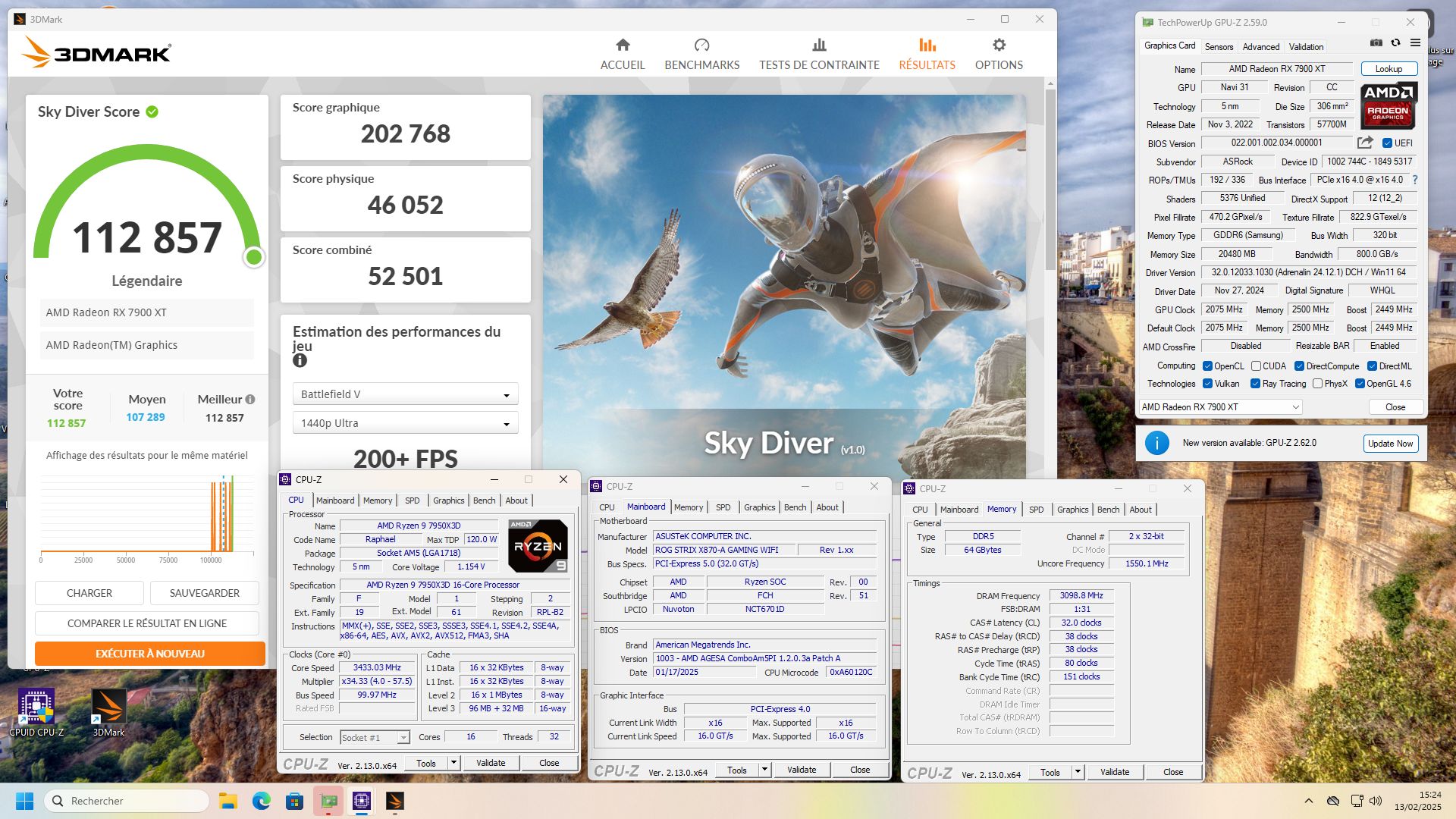Open GPU selection dropdown in GPU-Z
Image resolution: width=1456 pixels, height=819 pixels.
[1220, 407]
